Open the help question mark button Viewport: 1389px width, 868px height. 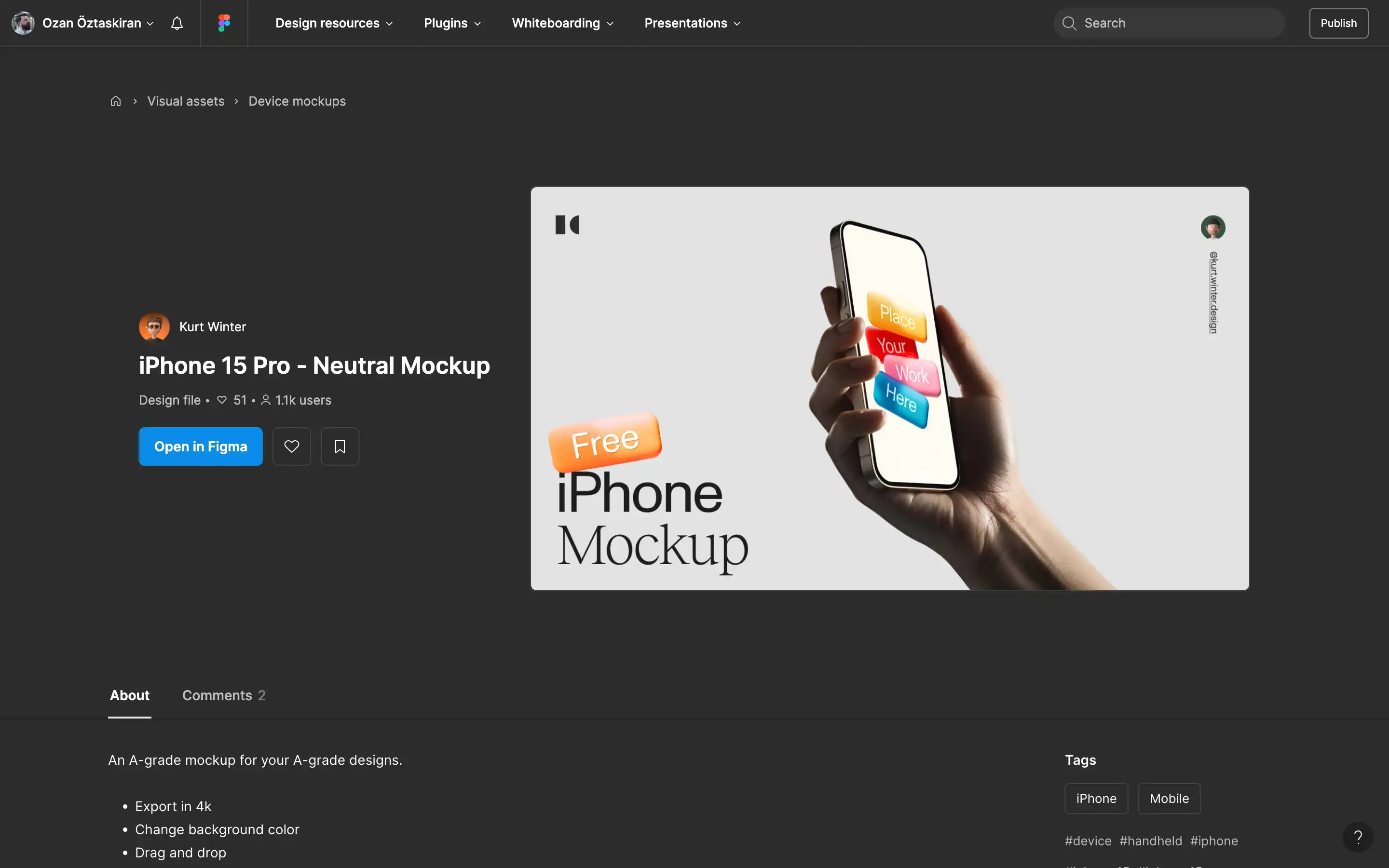pyautogui.click(x=1358, y=837)
